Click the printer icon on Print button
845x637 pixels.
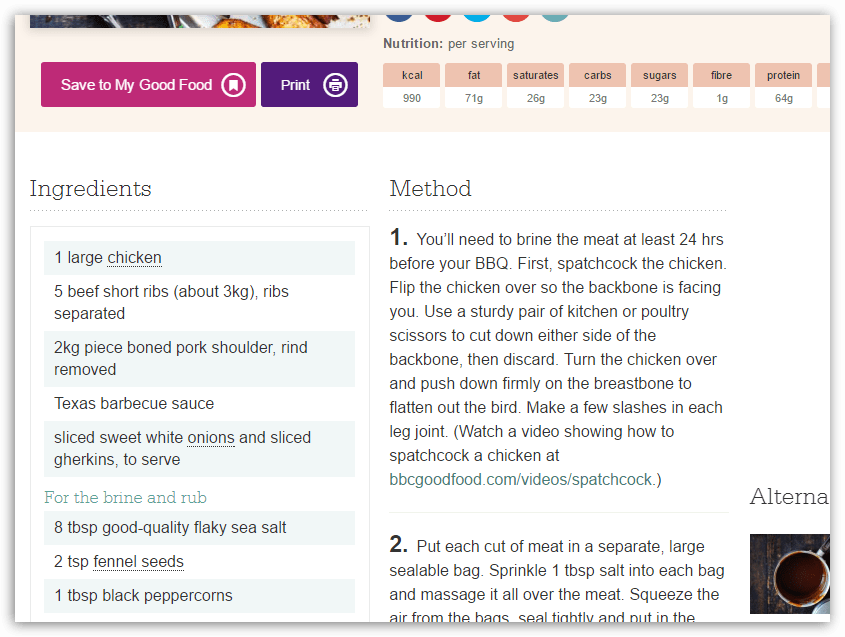tap(336, 85)
